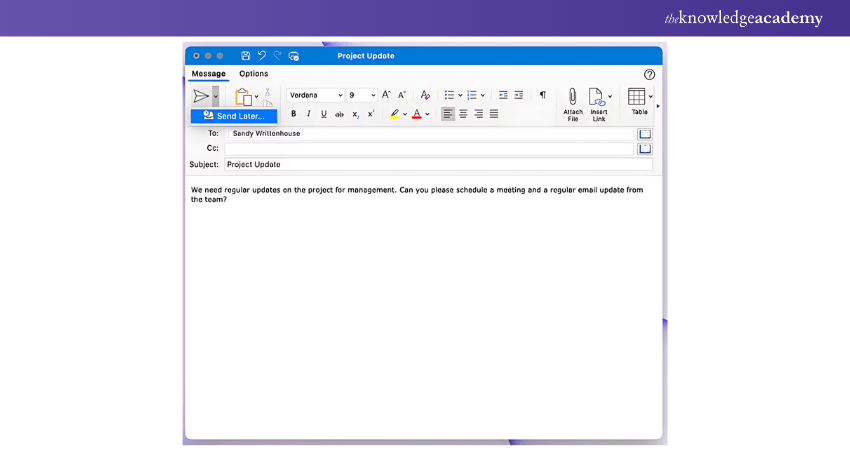Toggle italic formatting
The height and width of the screenshot is (450, 850).
point(308,114)
